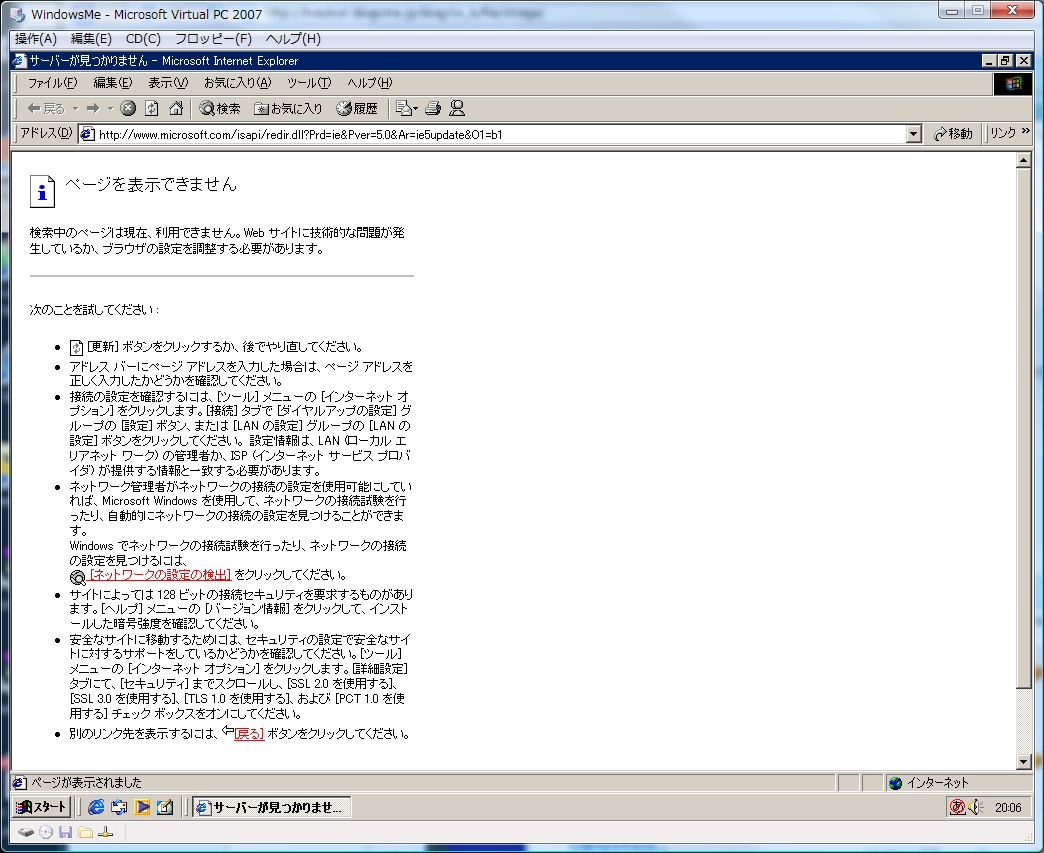Screen dimensions: 1044x853
Task: Click the Virtual PC network adapter status icon
Action: (x=105, y=832)
